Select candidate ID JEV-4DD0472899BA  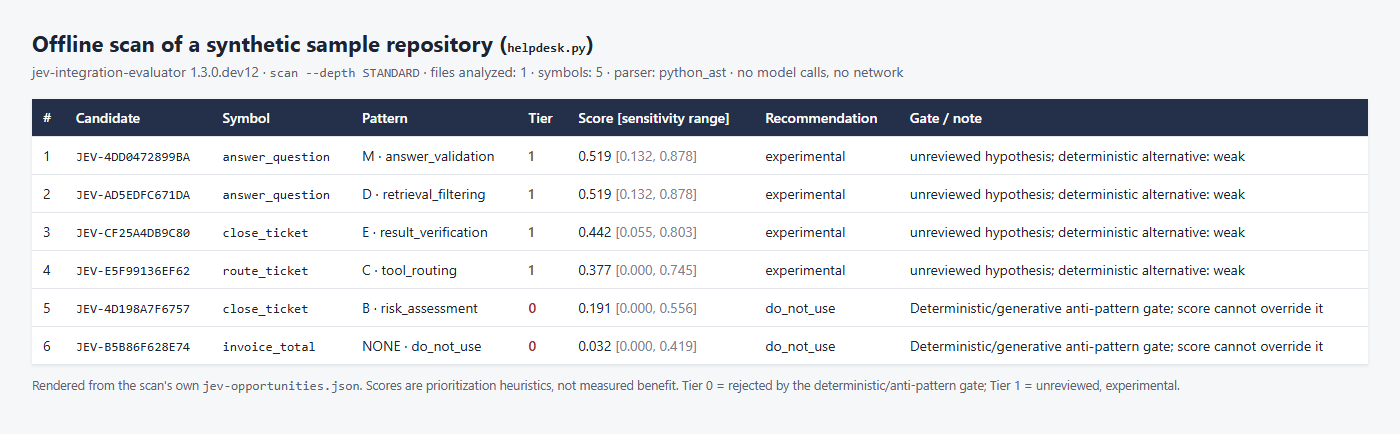tap(133, 157)
